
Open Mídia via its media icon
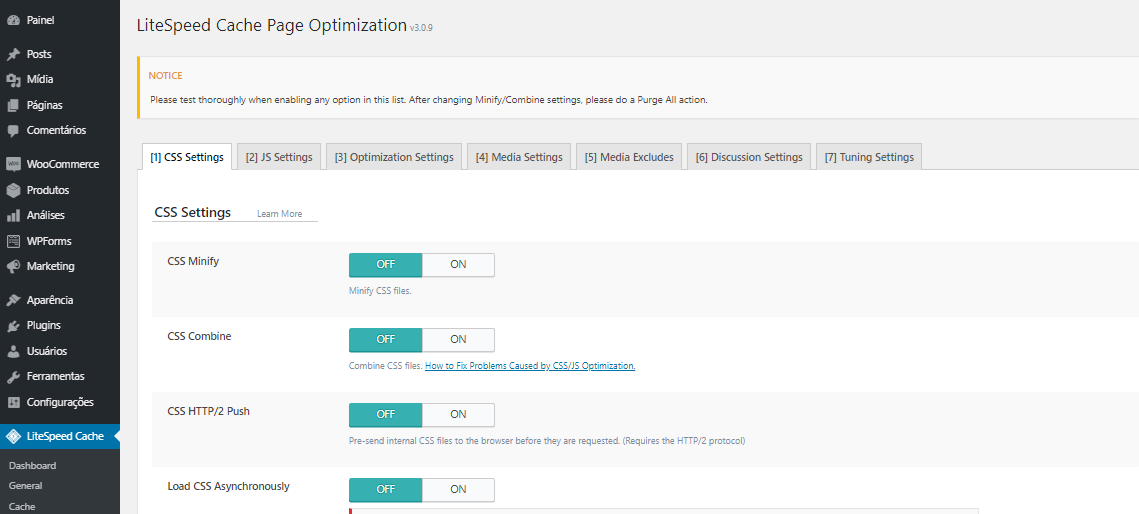13,80
